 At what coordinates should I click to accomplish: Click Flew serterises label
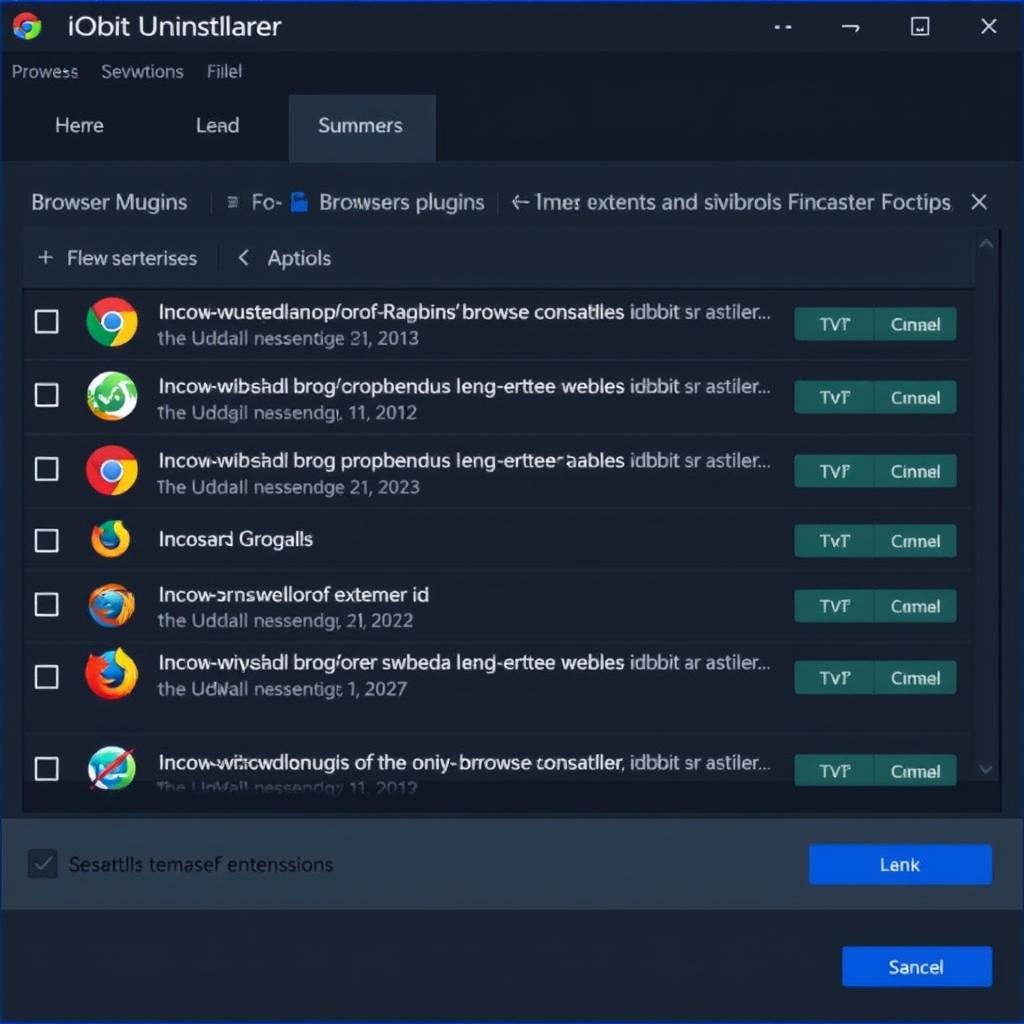click(132, 258)
